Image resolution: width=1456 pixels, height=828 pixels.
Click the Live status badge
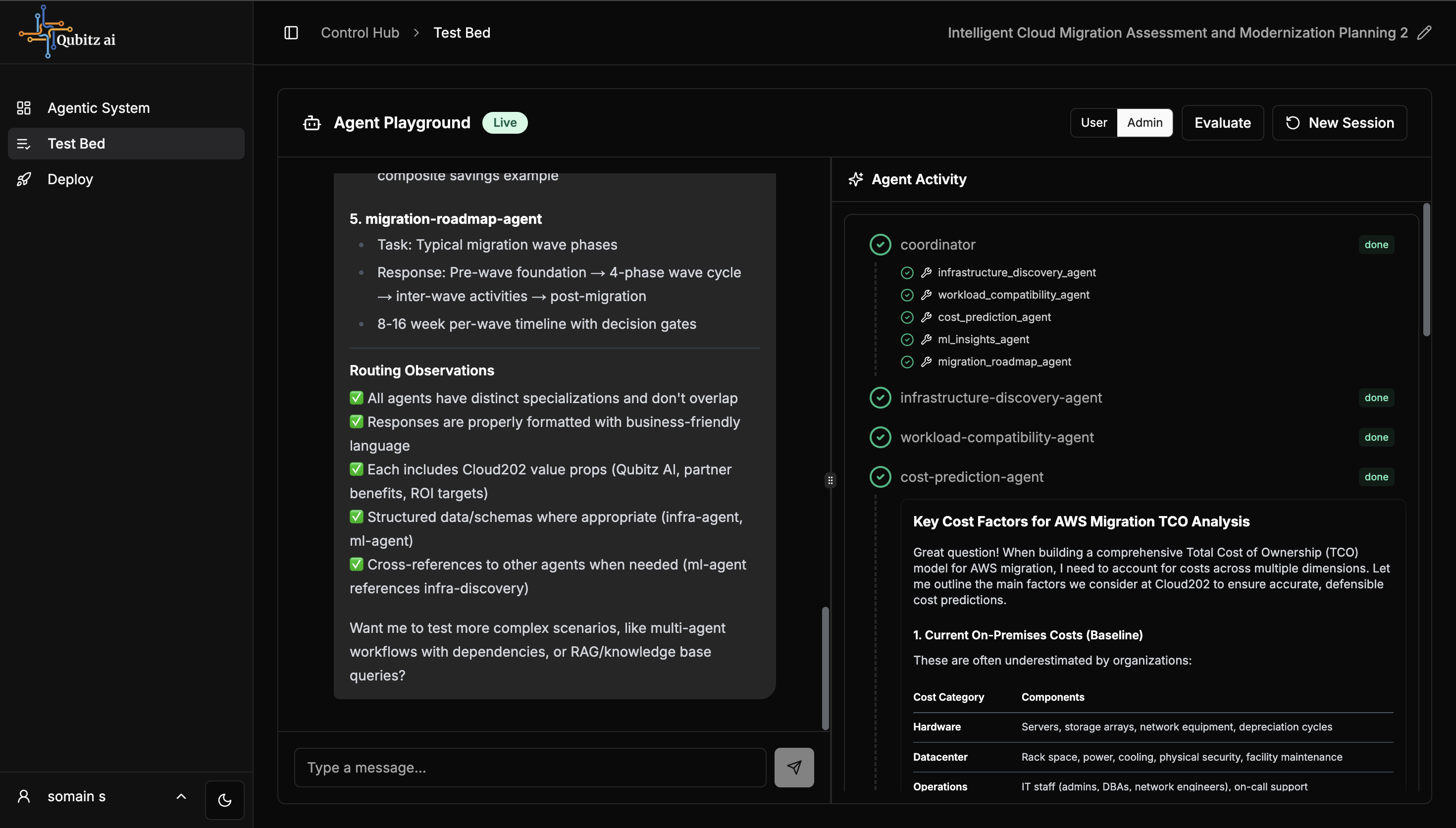[504, 123]
